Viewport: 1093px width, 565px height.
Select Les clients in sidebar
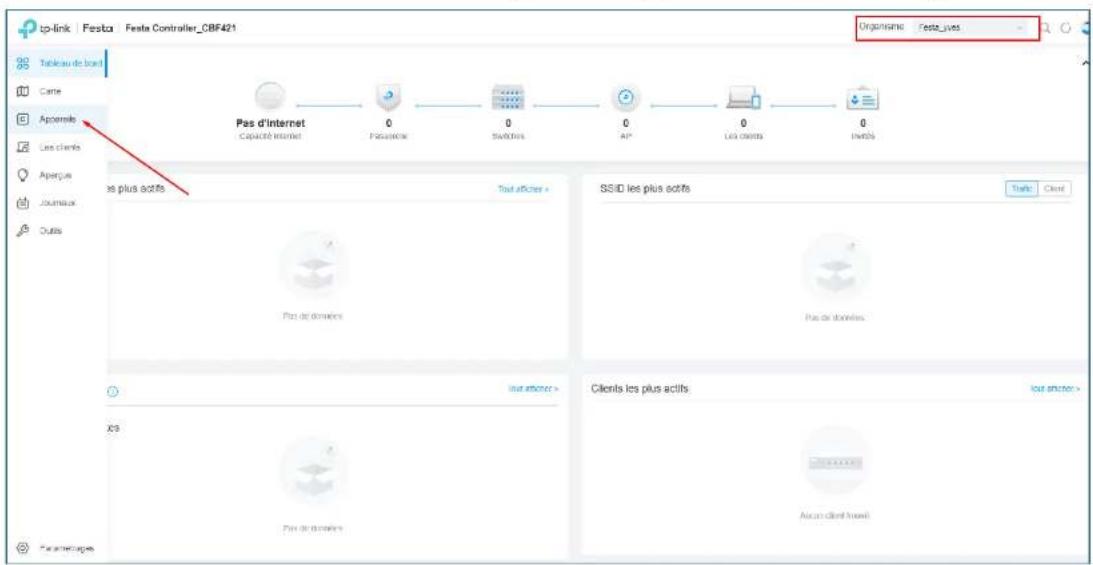[x=56, y=147]
